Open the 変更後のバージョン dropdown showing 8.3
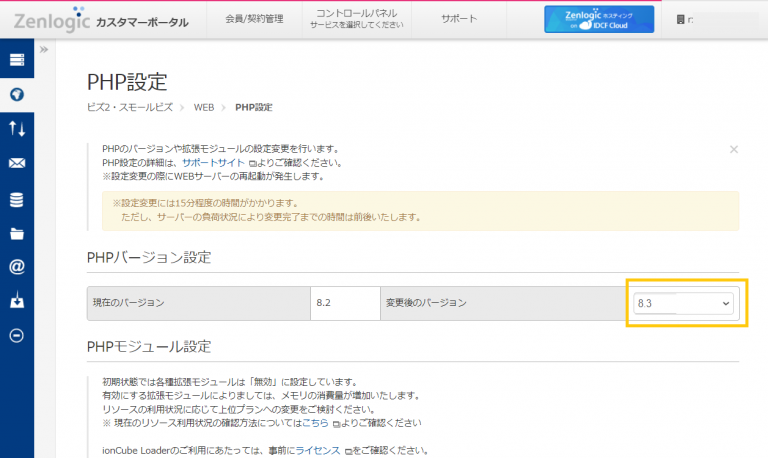Viewport: 768px width, 458px height. coord(684,303)
